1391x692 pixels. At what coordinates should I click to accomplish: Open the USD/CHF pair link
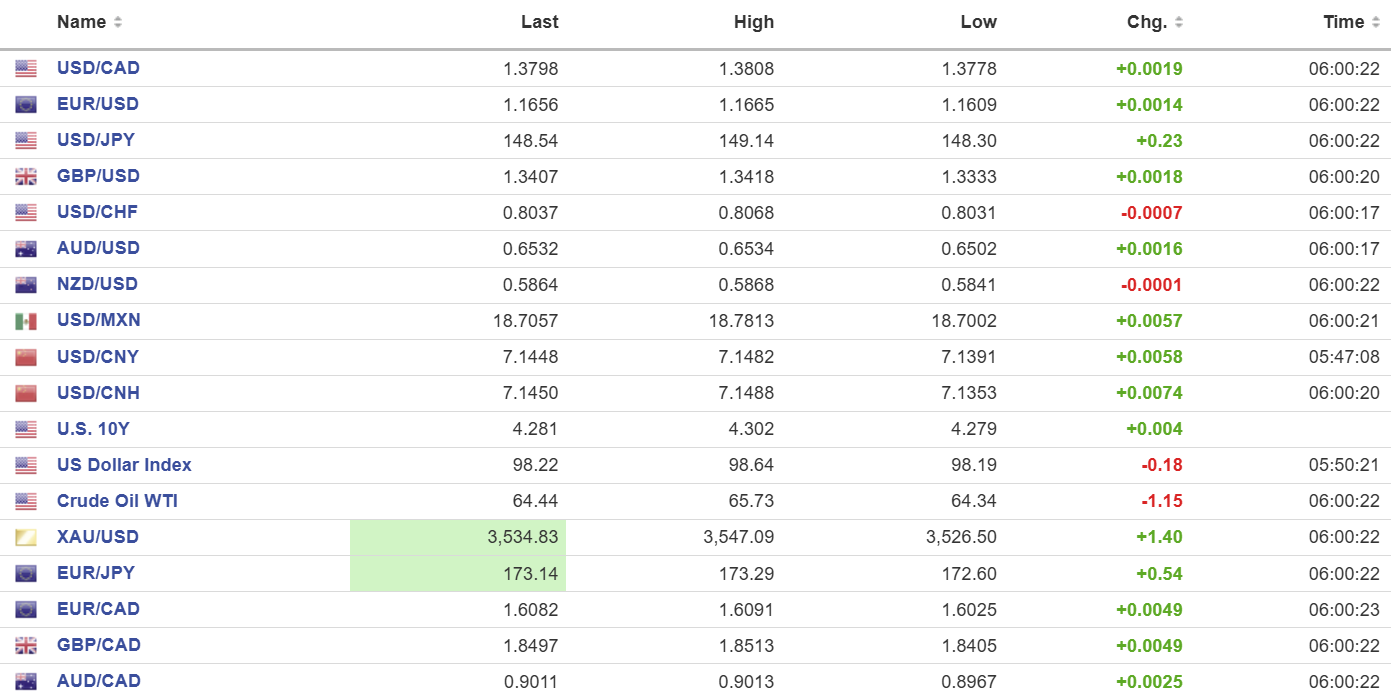tap(97, 212)
